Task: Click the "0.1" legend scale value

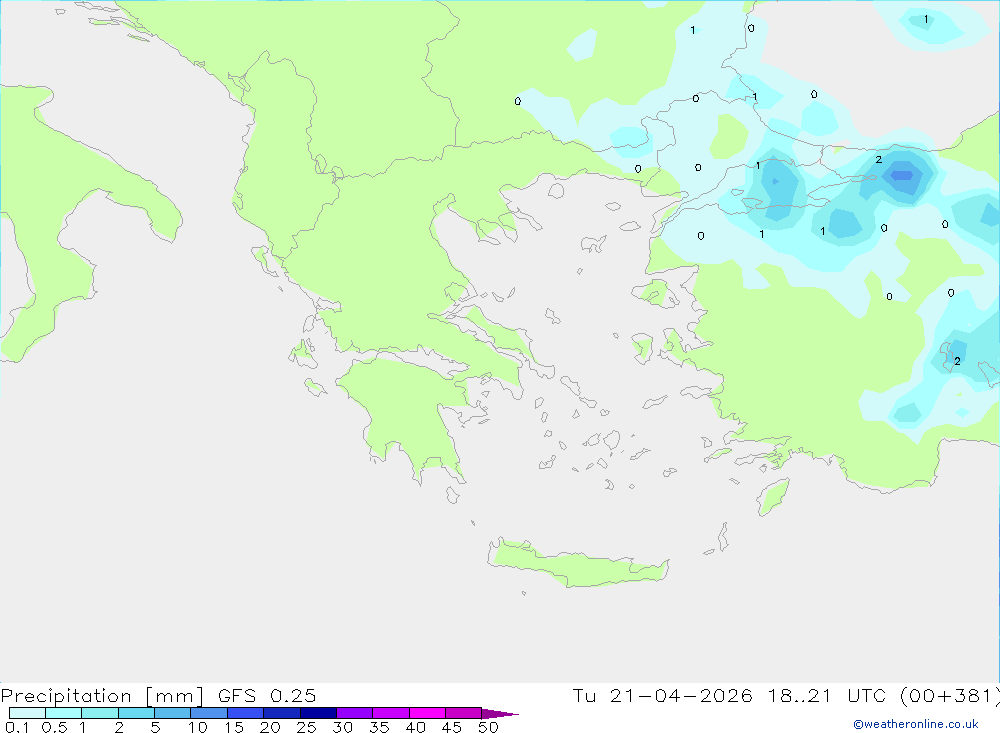Action: click(17, 727)
